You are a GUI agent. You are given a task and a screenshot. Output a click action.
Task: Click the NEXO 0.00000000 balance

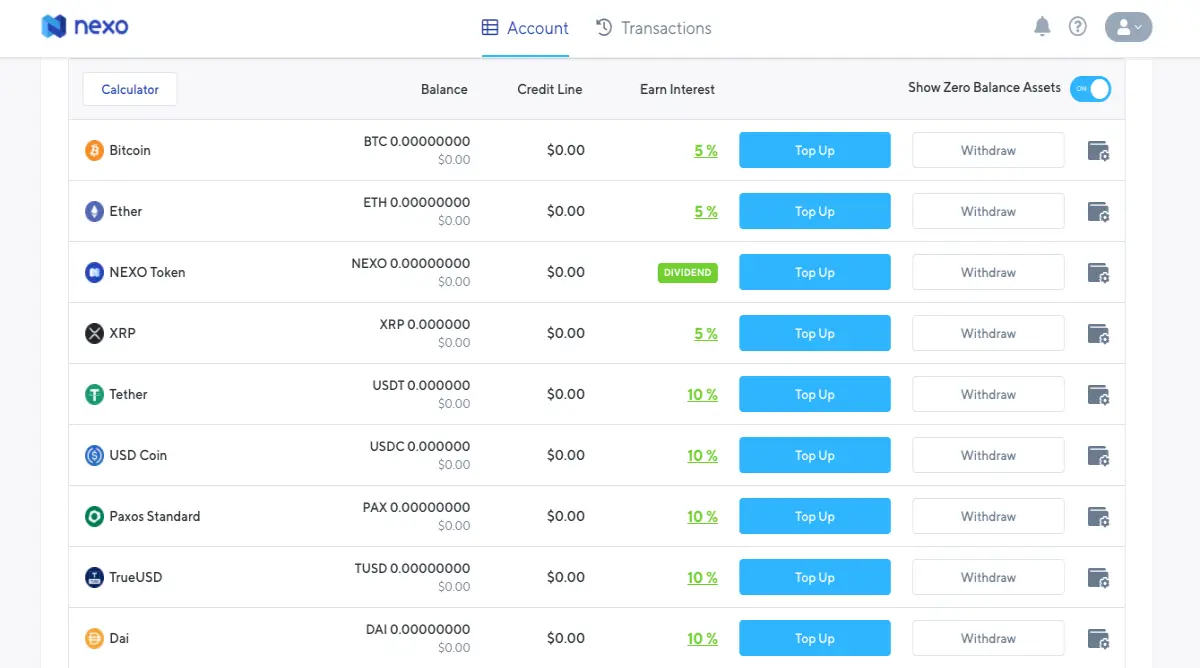pyautogui.click(x=411, y=264)
